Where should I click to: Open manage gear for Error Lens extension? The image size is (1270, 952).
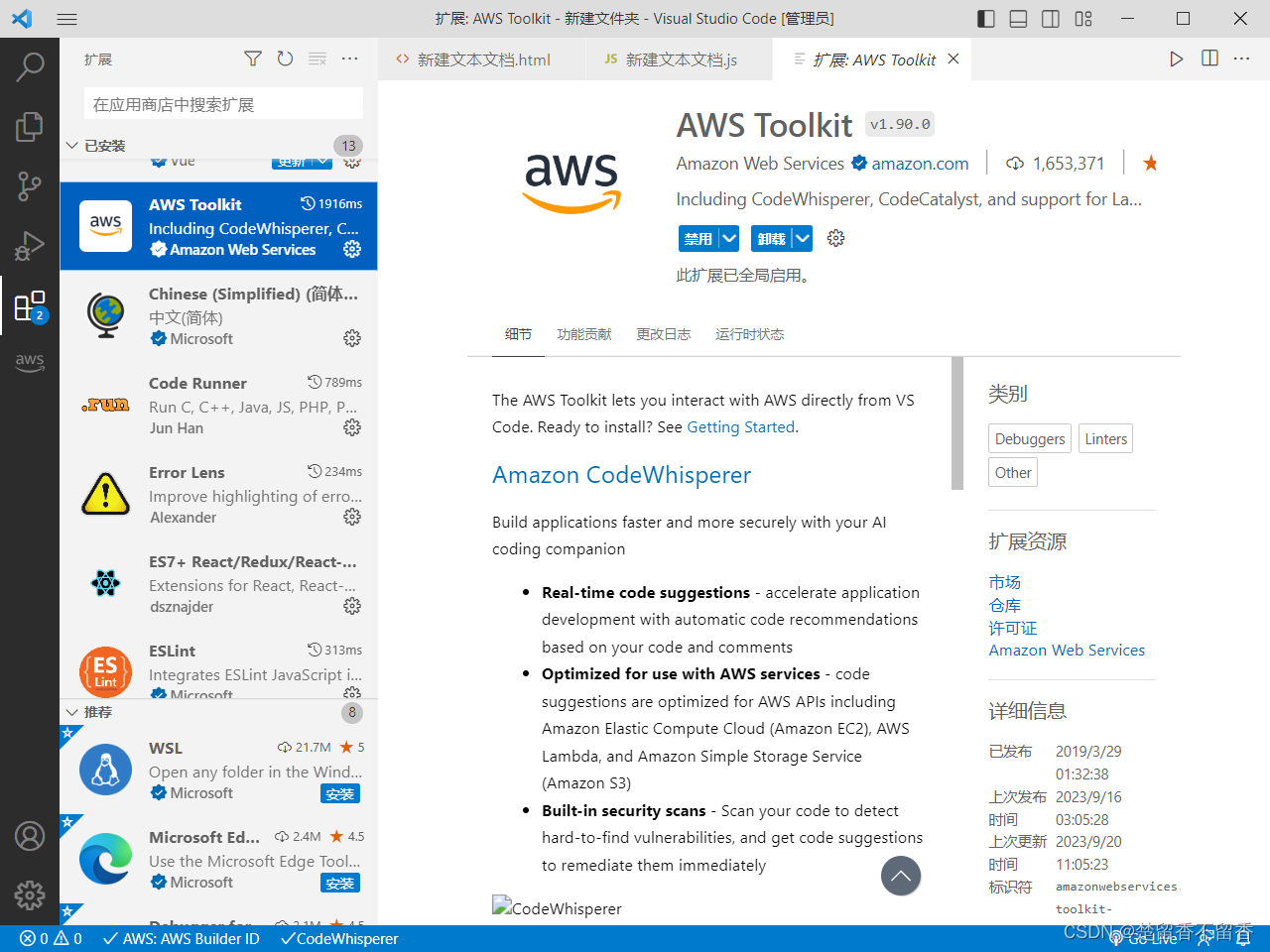tap(352, 517)
